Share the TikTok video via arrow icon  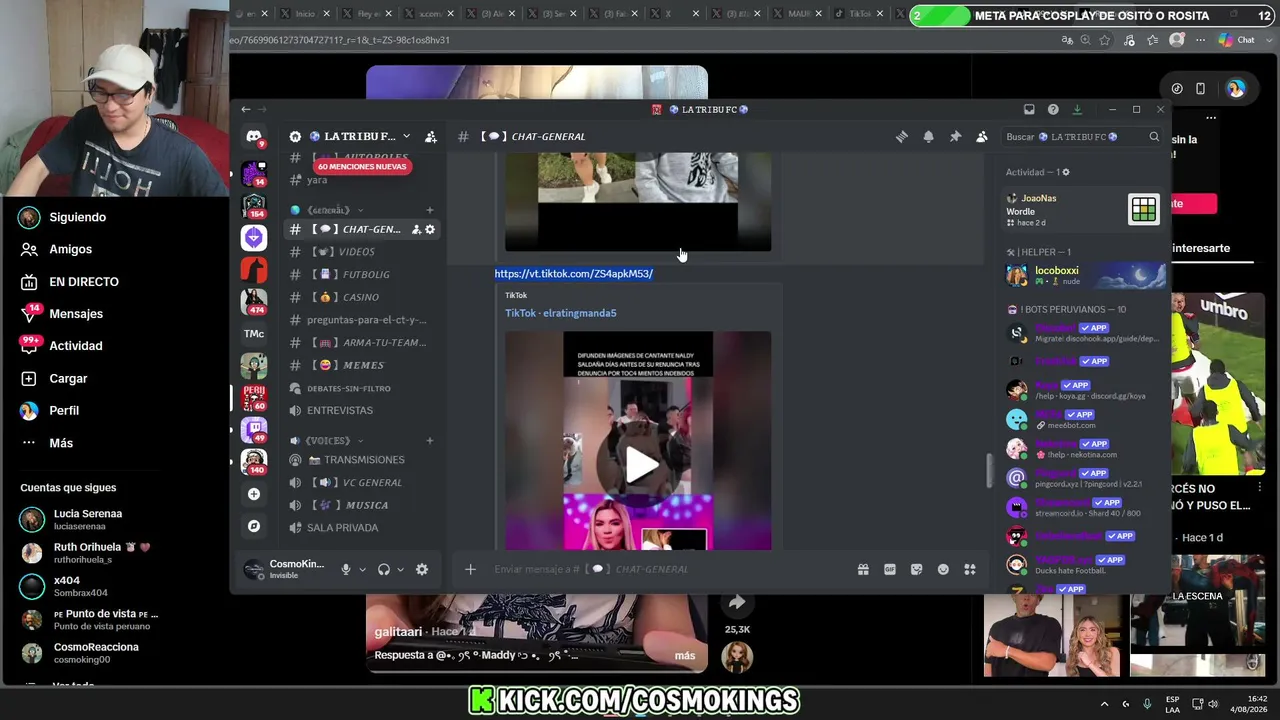[x=737, y=602]
